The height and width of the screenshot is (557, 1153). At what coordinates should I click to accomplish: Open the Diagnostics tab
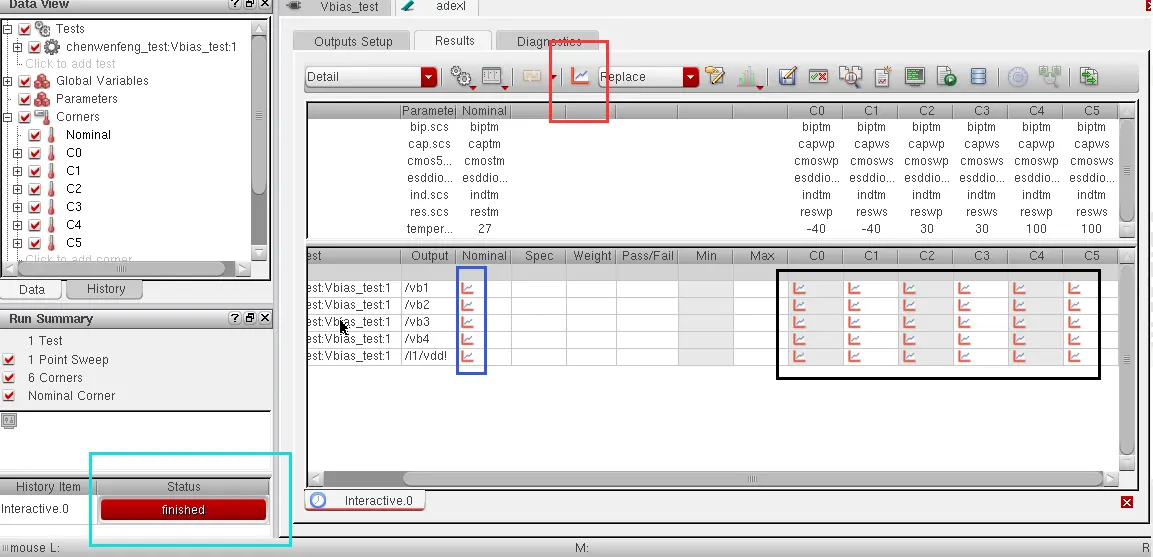[548, 41]
